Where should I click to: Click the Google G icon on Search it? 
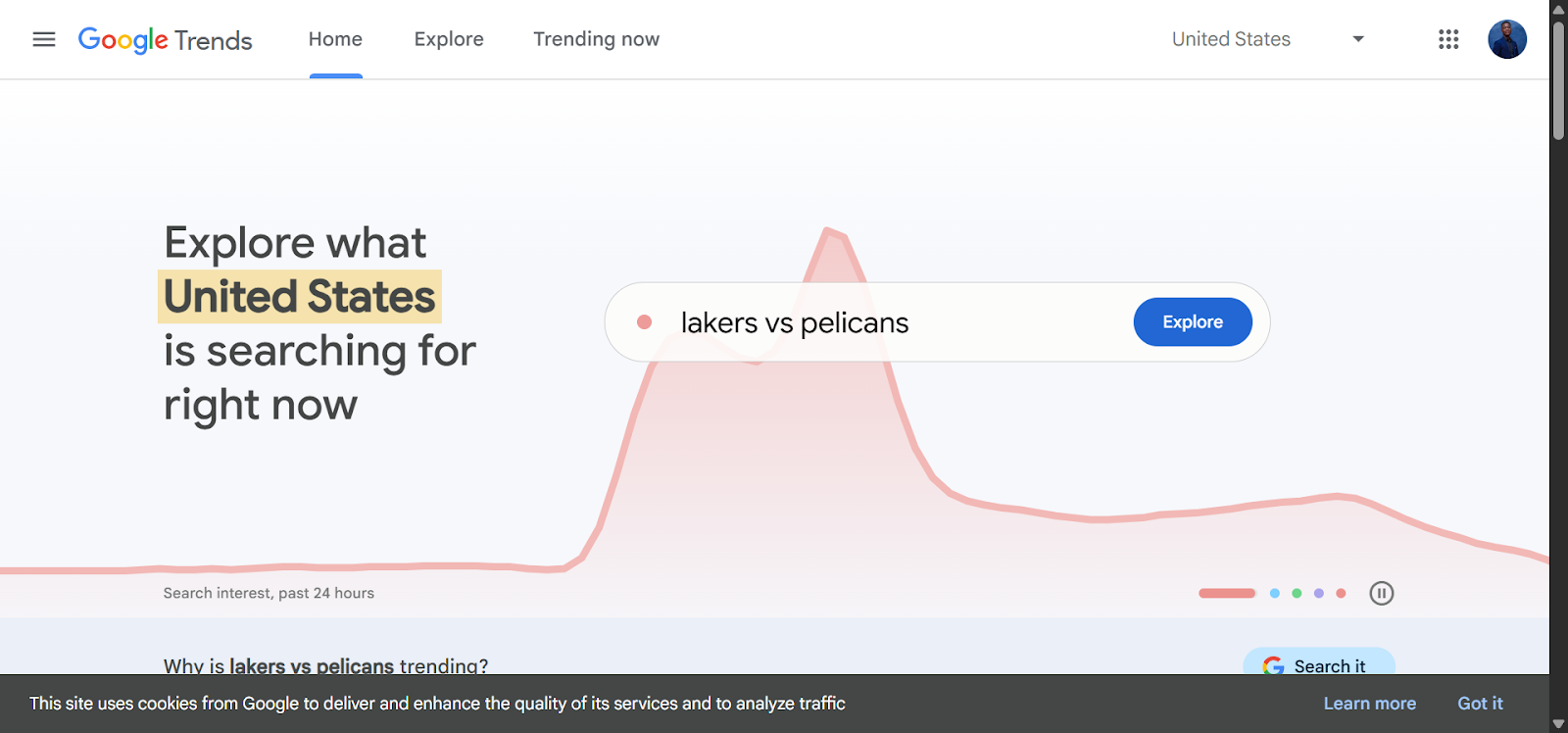coord(1274,665)
